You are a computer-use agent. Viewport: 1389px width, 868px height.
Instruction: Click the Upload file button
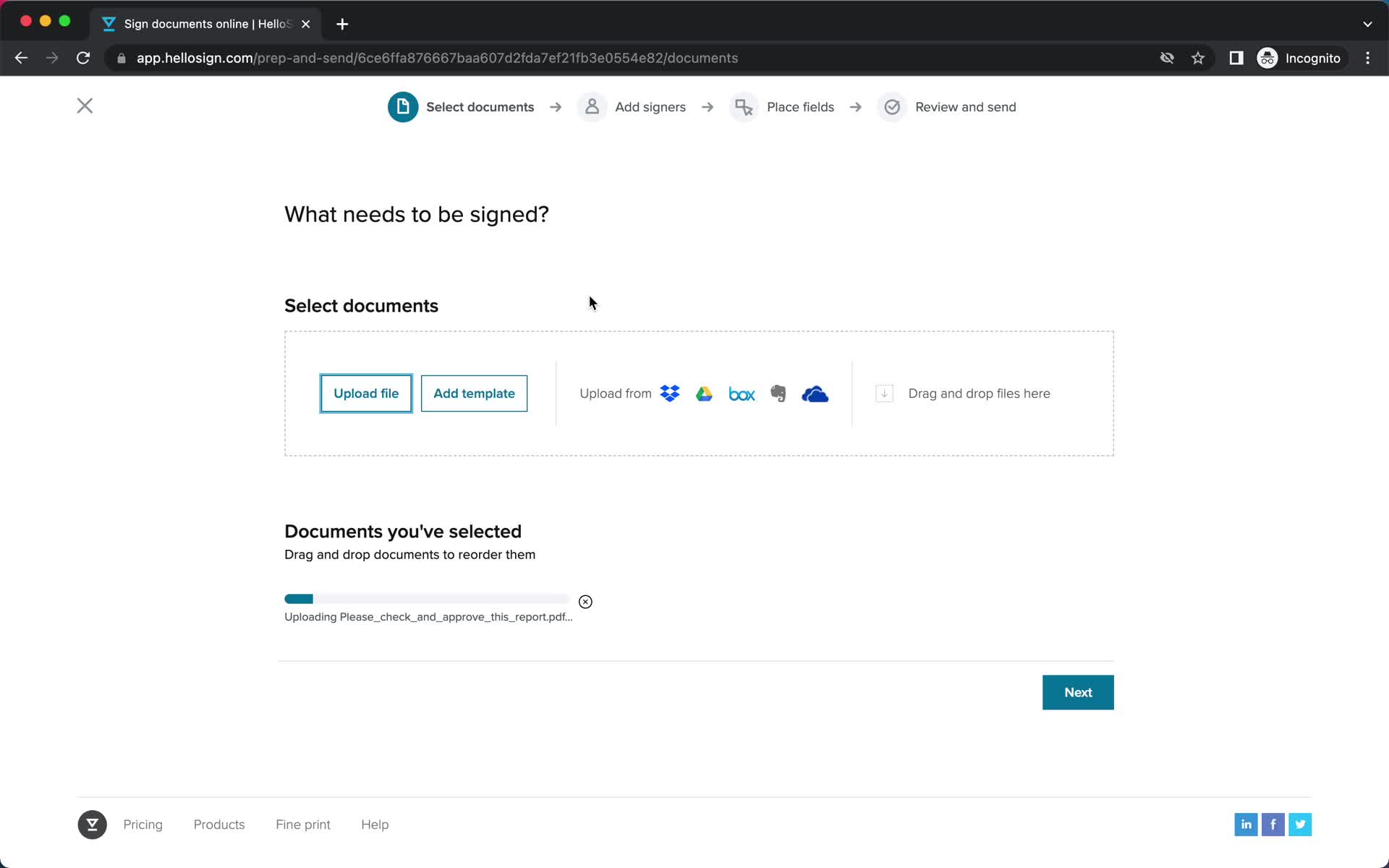[366, 393]
